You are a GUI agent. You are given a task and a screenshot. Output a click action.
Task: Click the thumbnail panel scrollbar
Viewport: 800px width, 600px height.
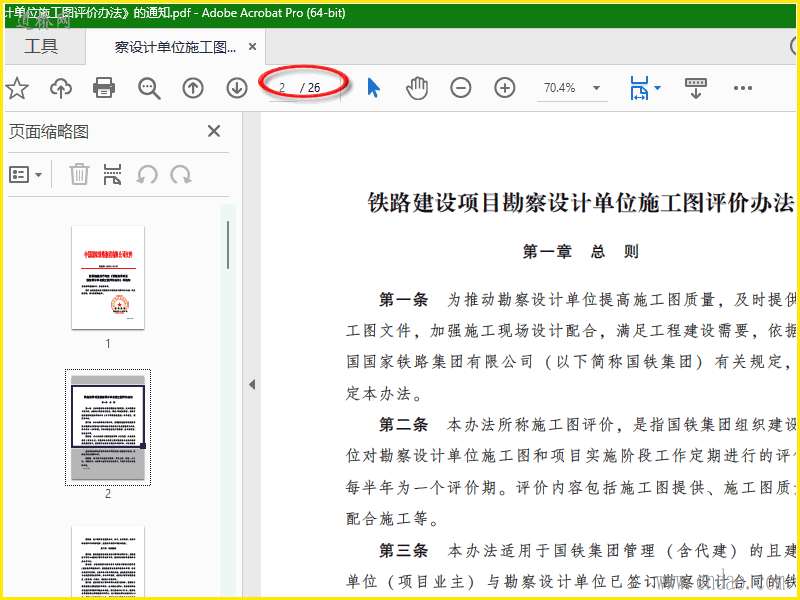[x=228, y=245]
